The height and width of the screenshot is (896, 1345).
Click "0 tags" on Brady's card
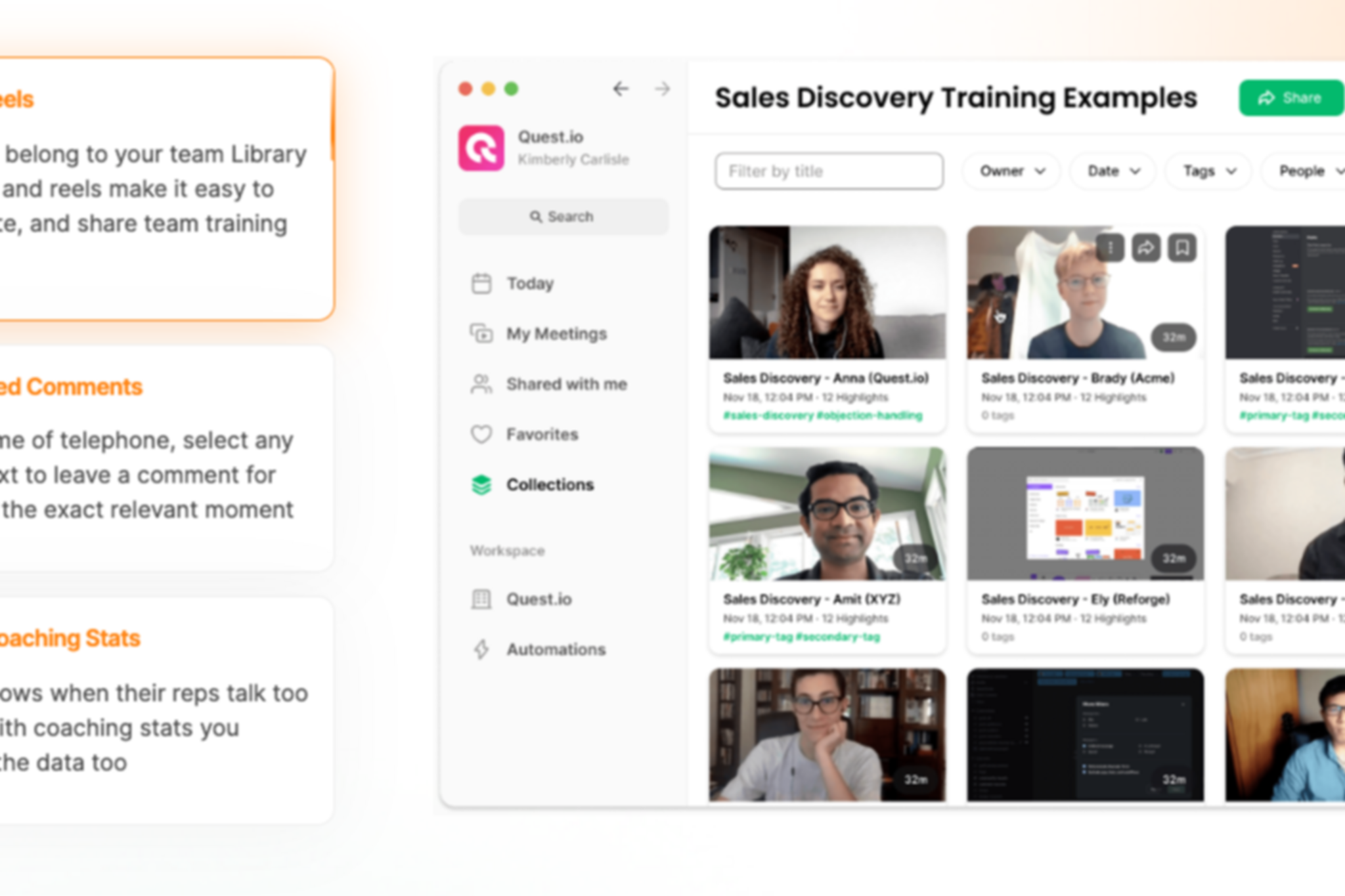click(998, 416)
